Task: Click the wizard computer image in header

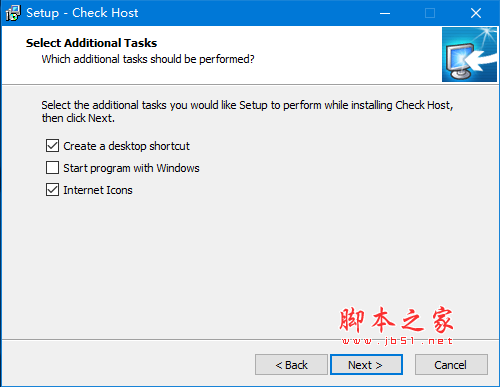Action: tap(469, 55)
